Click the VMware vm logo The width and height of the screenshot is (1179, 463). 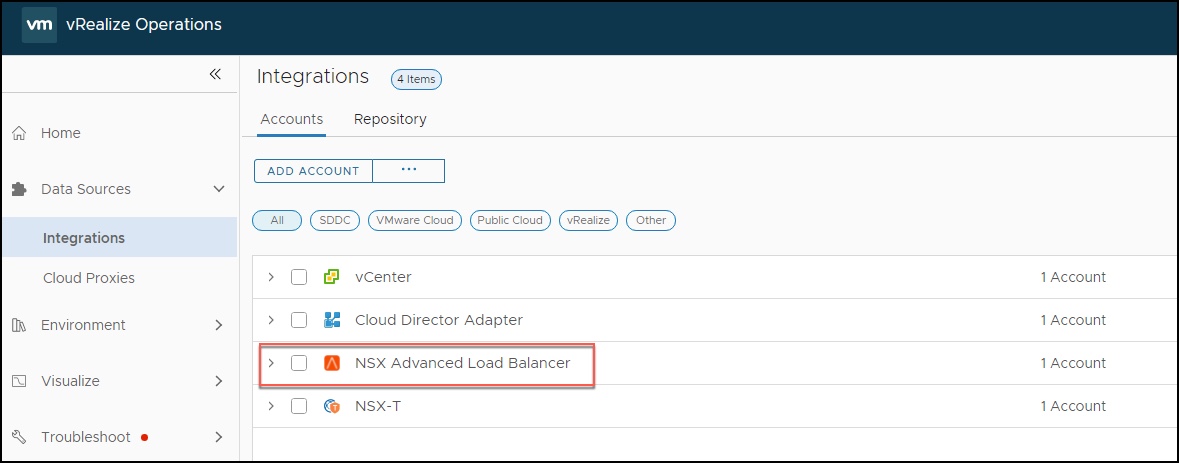click(39, 25)
